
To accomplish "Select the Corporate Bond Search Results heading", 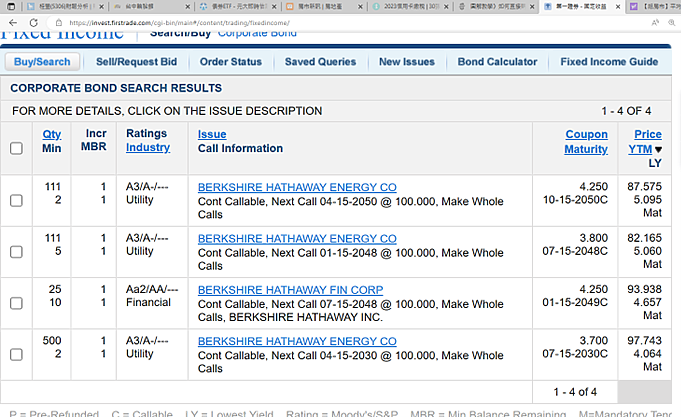I will click(116, 88).
